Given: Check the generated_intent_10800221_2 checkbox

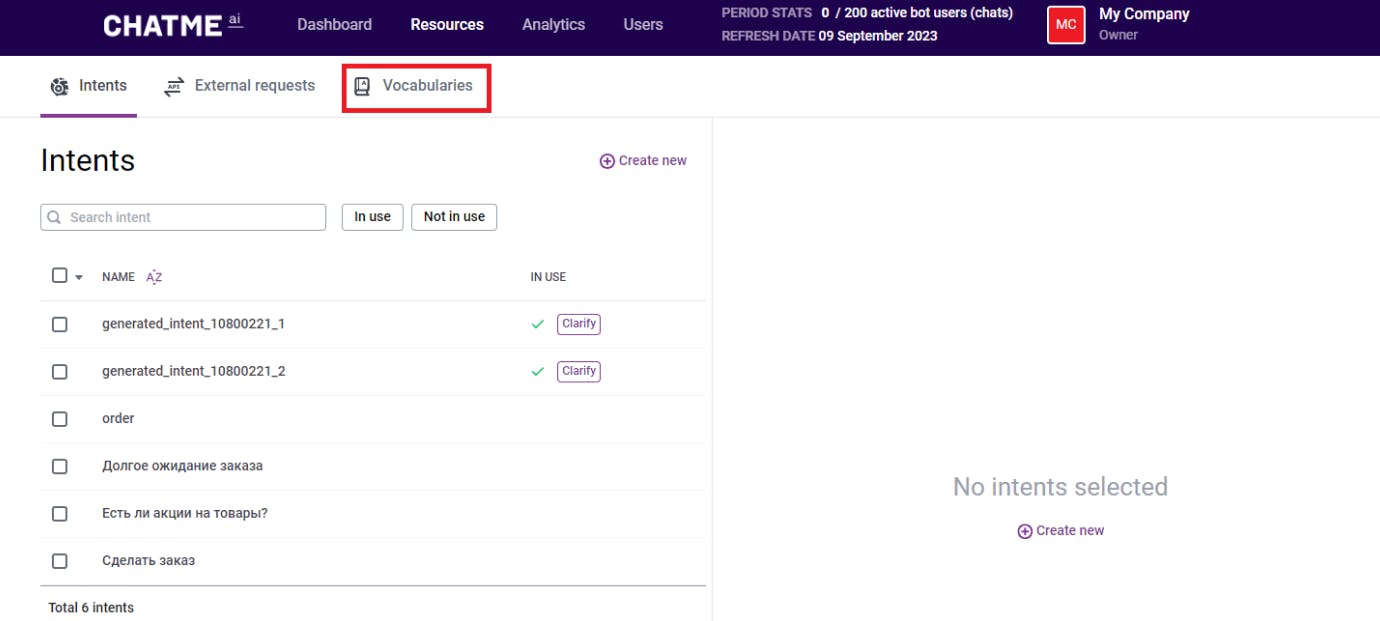Looking at the screenshot, I should (59, 371).
